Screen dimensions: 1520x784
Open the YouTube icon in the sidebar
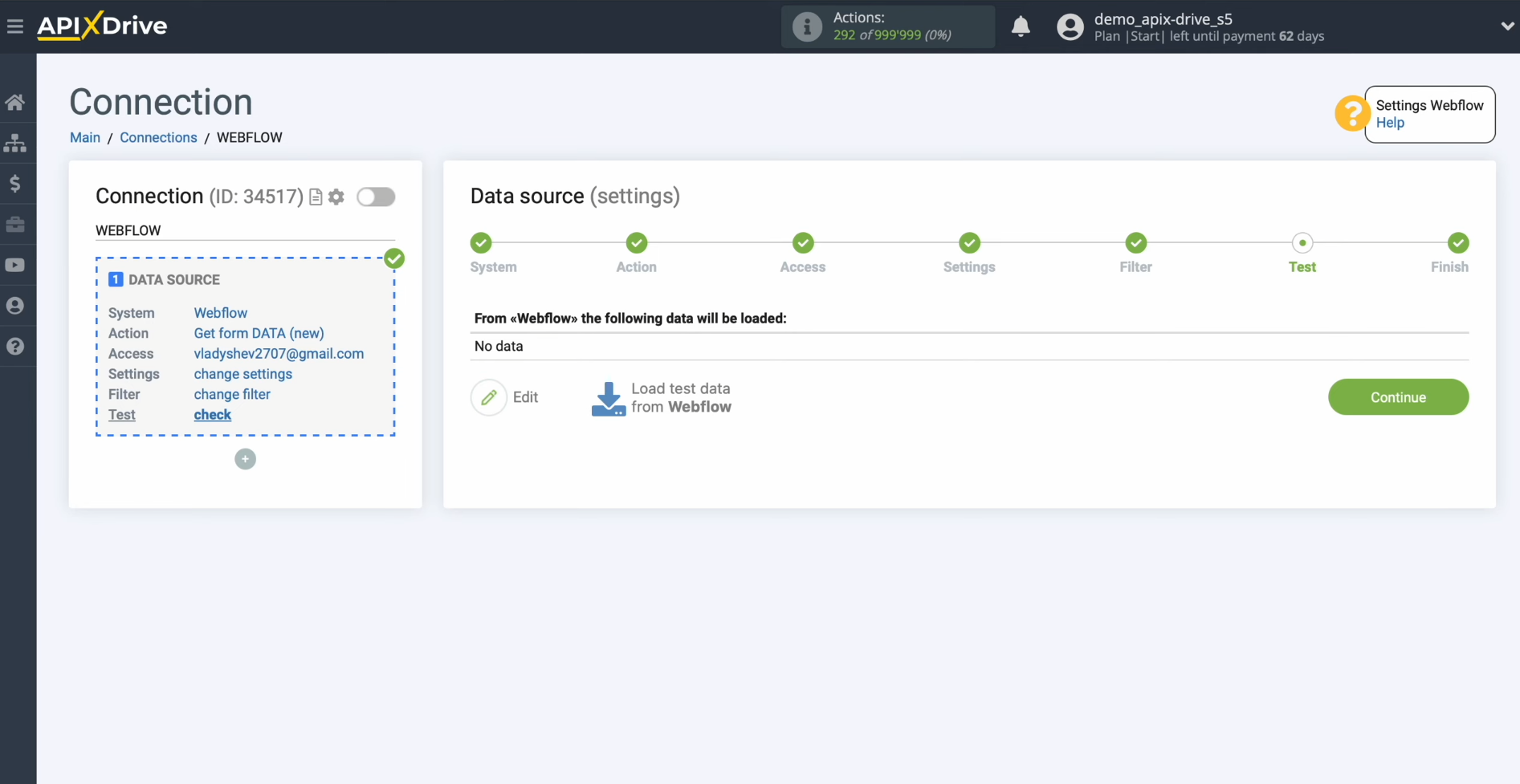tap(16, 265)
